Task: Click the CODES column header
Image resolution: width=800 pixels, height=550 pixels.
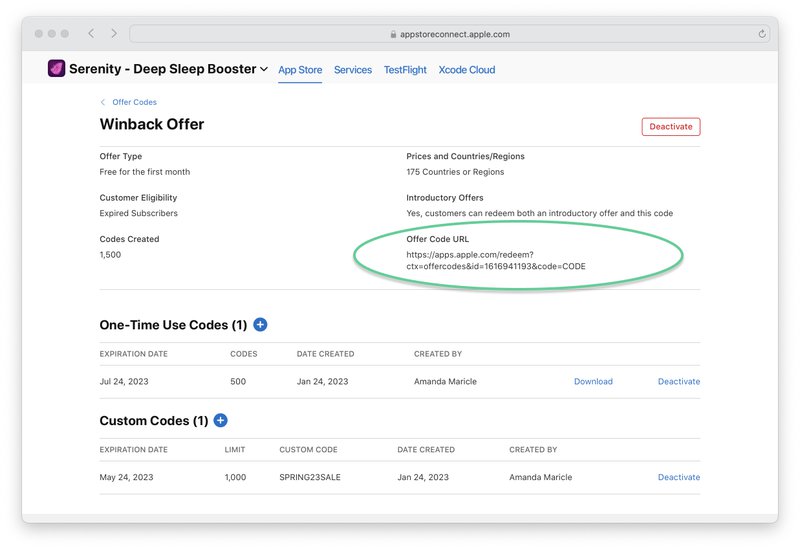Action: coord(243,354)
